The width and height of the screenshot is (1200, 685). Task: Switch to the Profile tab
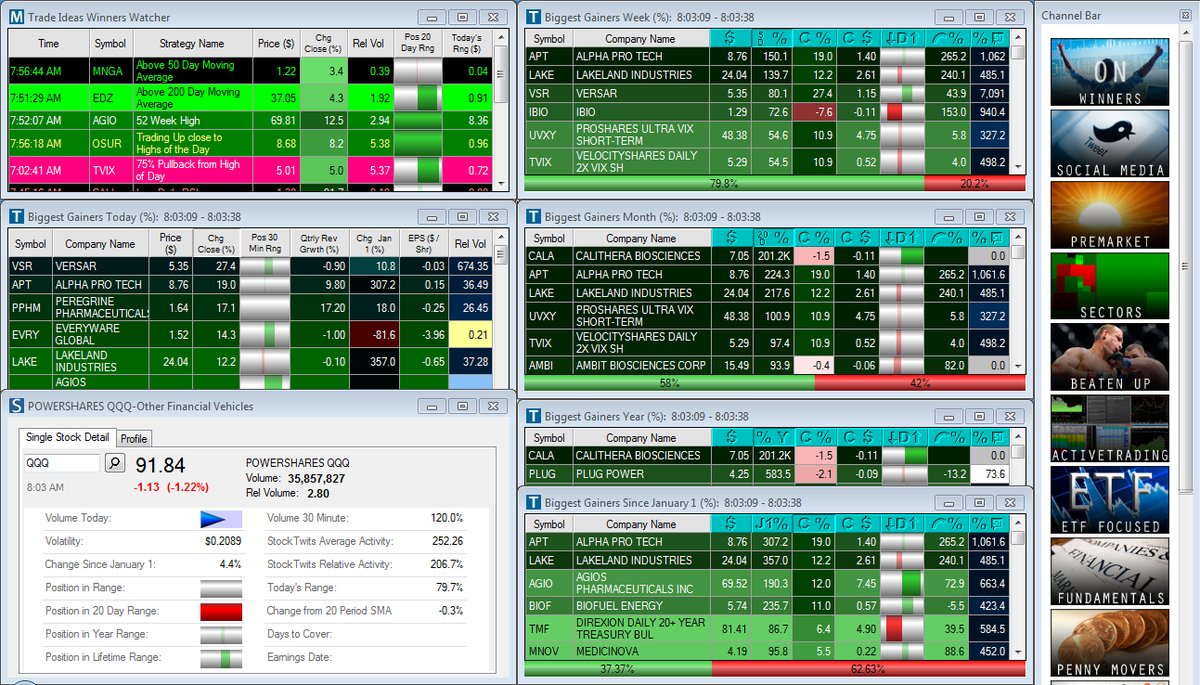coord(134,438)
